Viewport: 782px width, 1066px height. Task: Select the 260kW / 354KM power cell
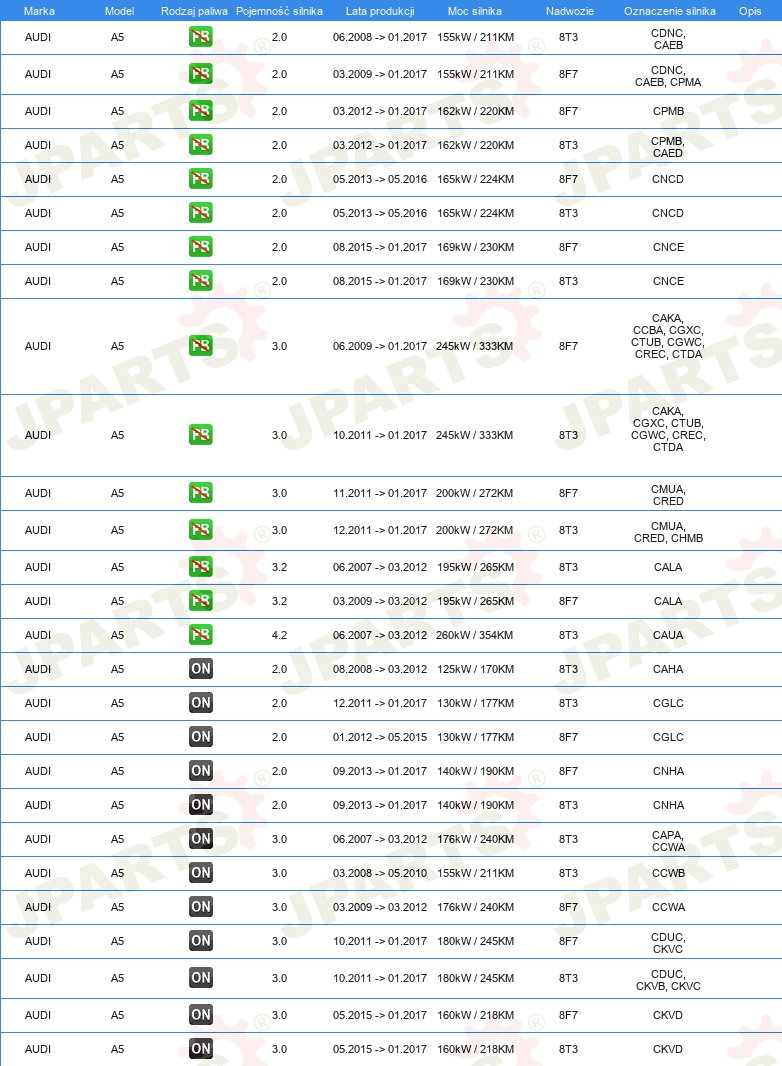click(x=475, y=635)
